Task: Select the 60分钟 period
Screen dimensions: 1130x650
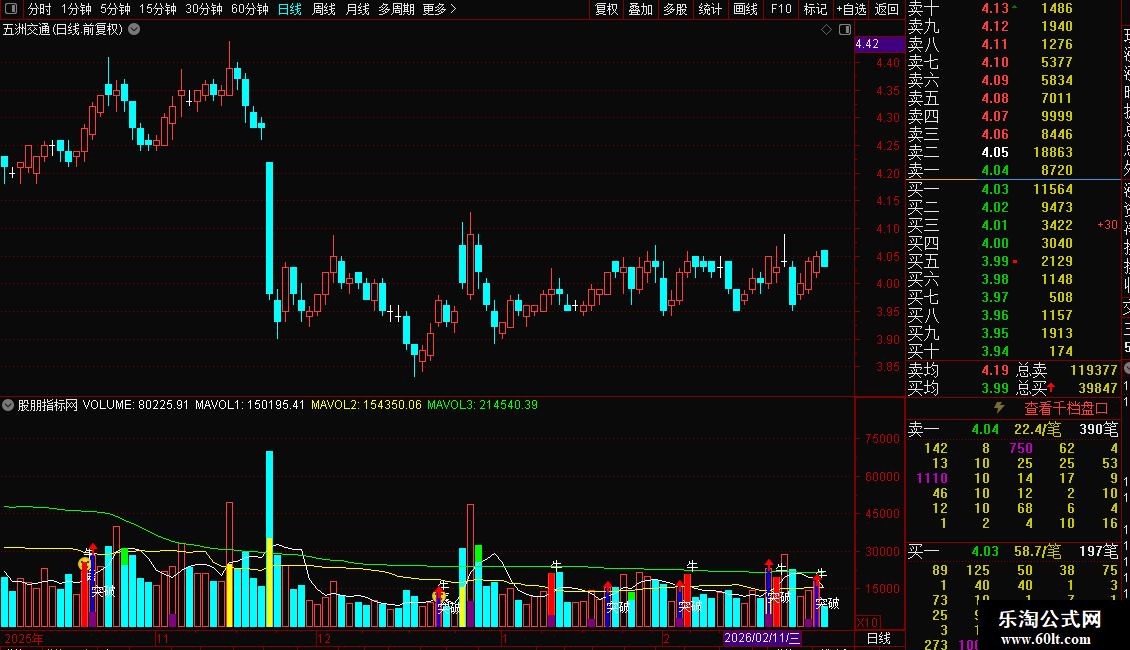Action: point(249,9)
